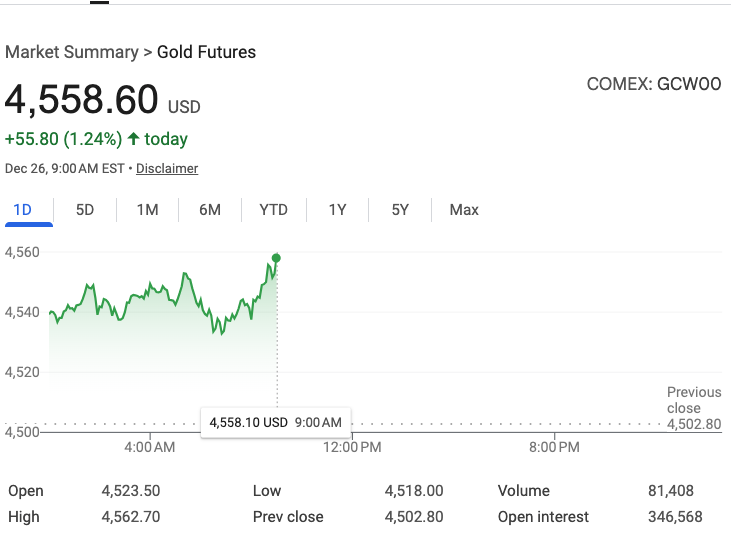
Task: Switch to the 5D chart tab
Action: click(85, 210)
